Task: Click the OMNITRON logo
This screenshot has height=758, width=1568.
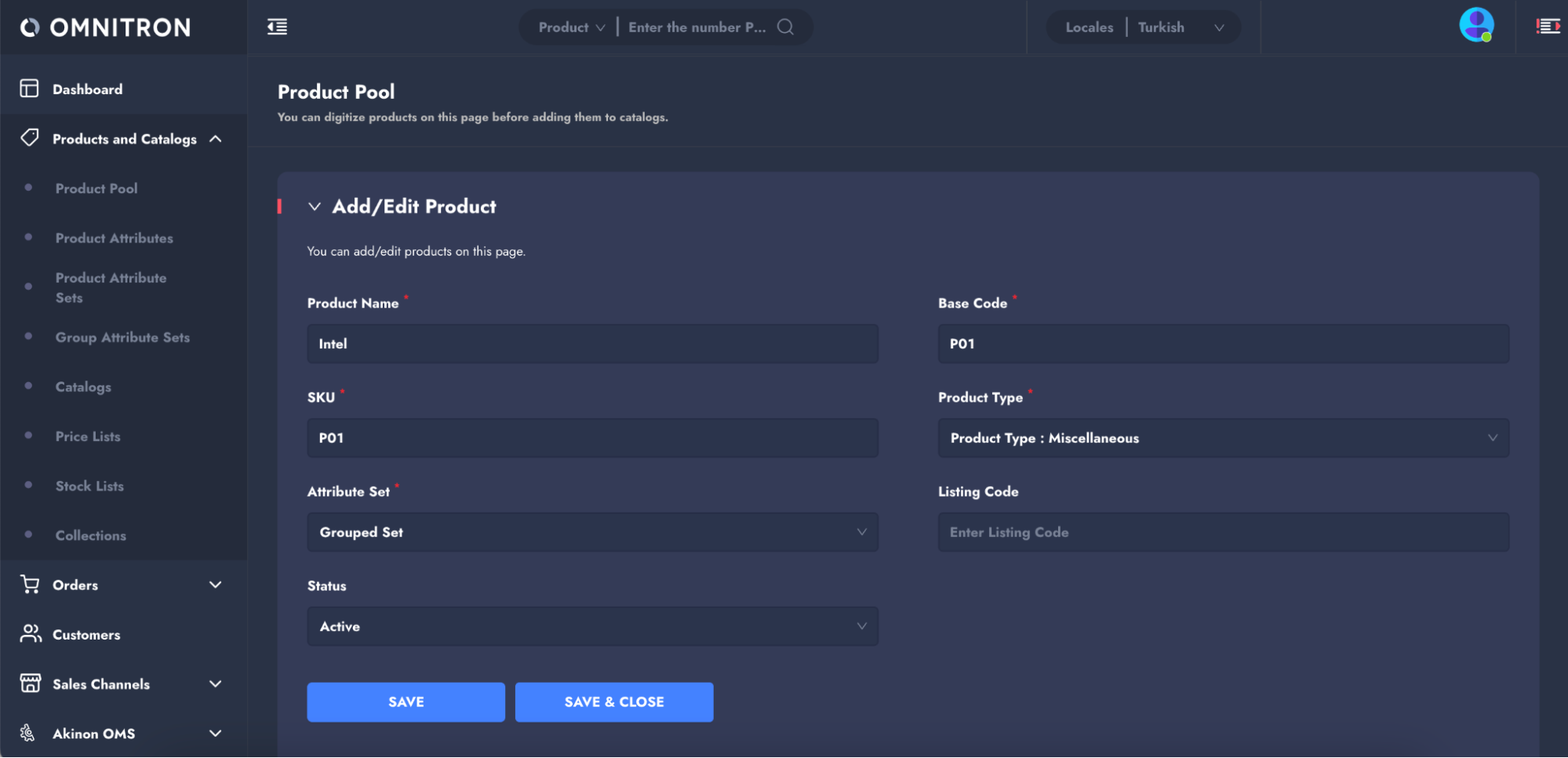Action: click(x=106, y=28)
